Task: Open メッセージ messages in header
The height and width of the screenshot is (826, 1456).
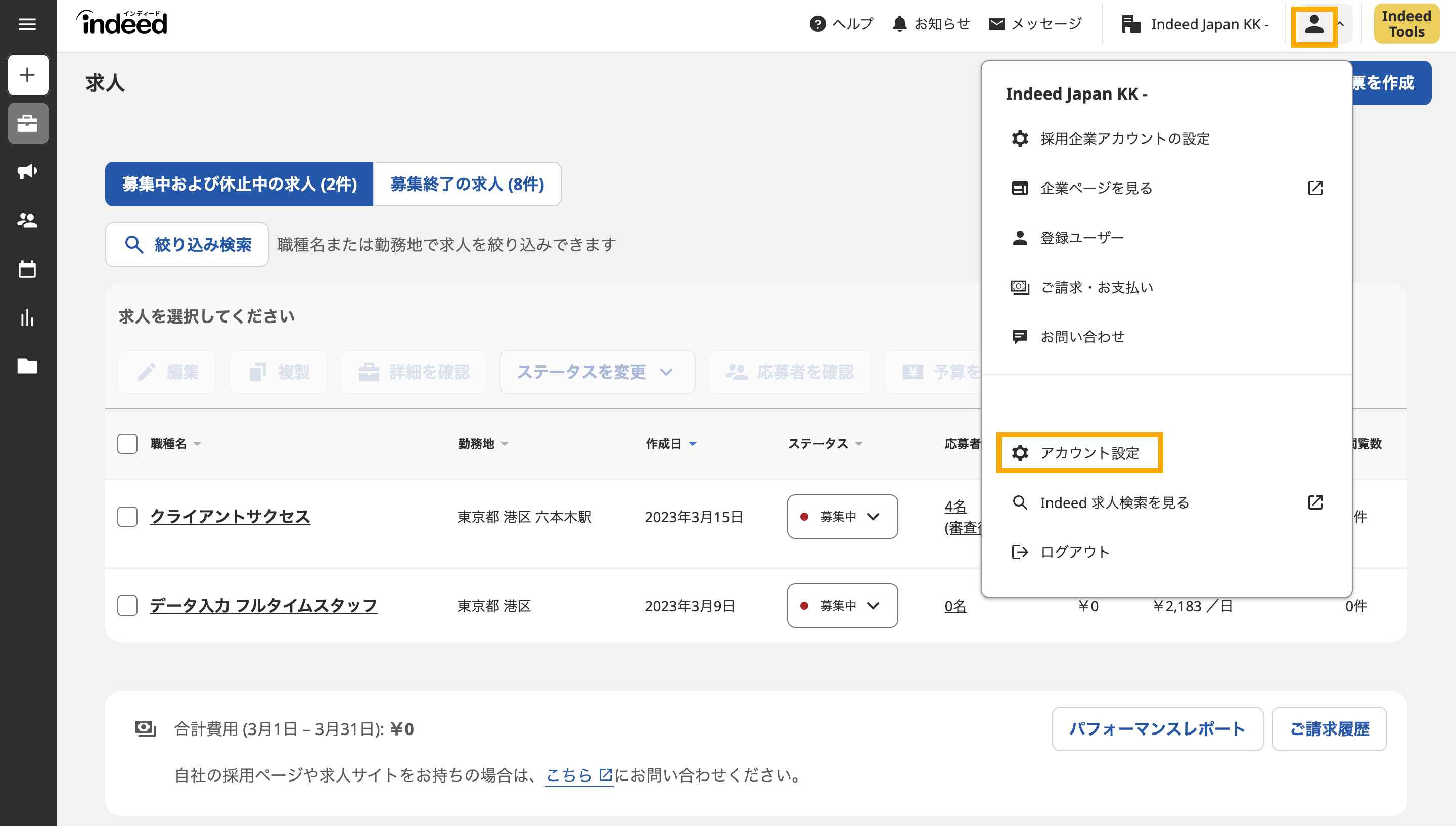Action: point(1035,24)
